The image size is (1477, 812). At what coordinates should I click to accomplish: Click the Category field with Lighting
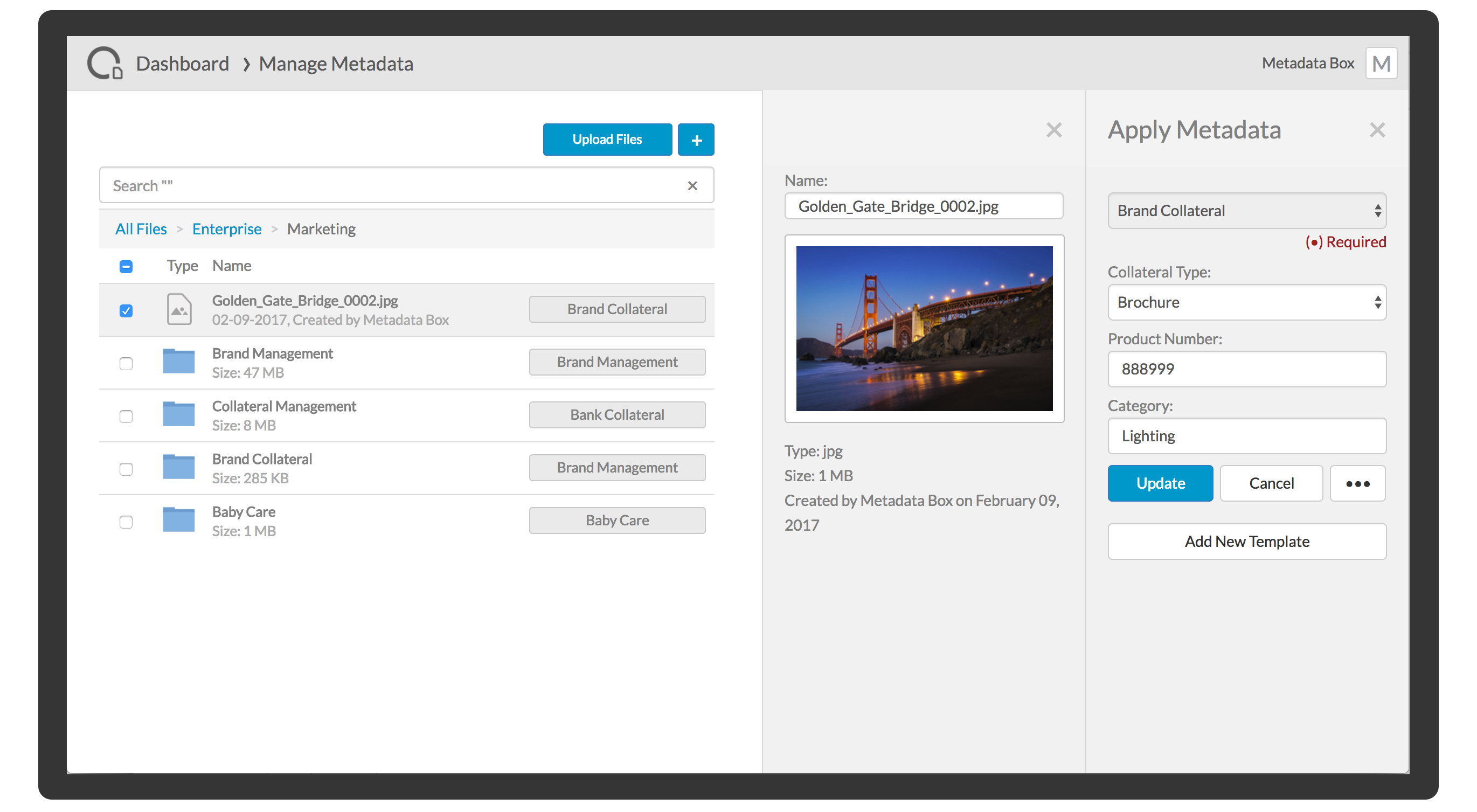(1246, 436)
